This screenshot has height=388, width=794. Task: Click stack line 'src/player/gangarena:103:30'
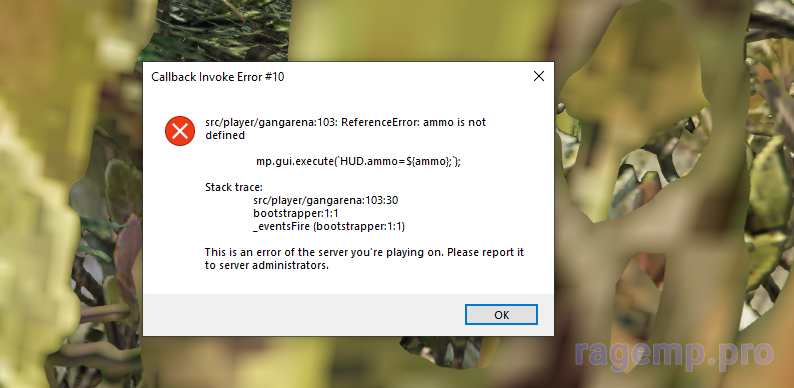point(326,200)
